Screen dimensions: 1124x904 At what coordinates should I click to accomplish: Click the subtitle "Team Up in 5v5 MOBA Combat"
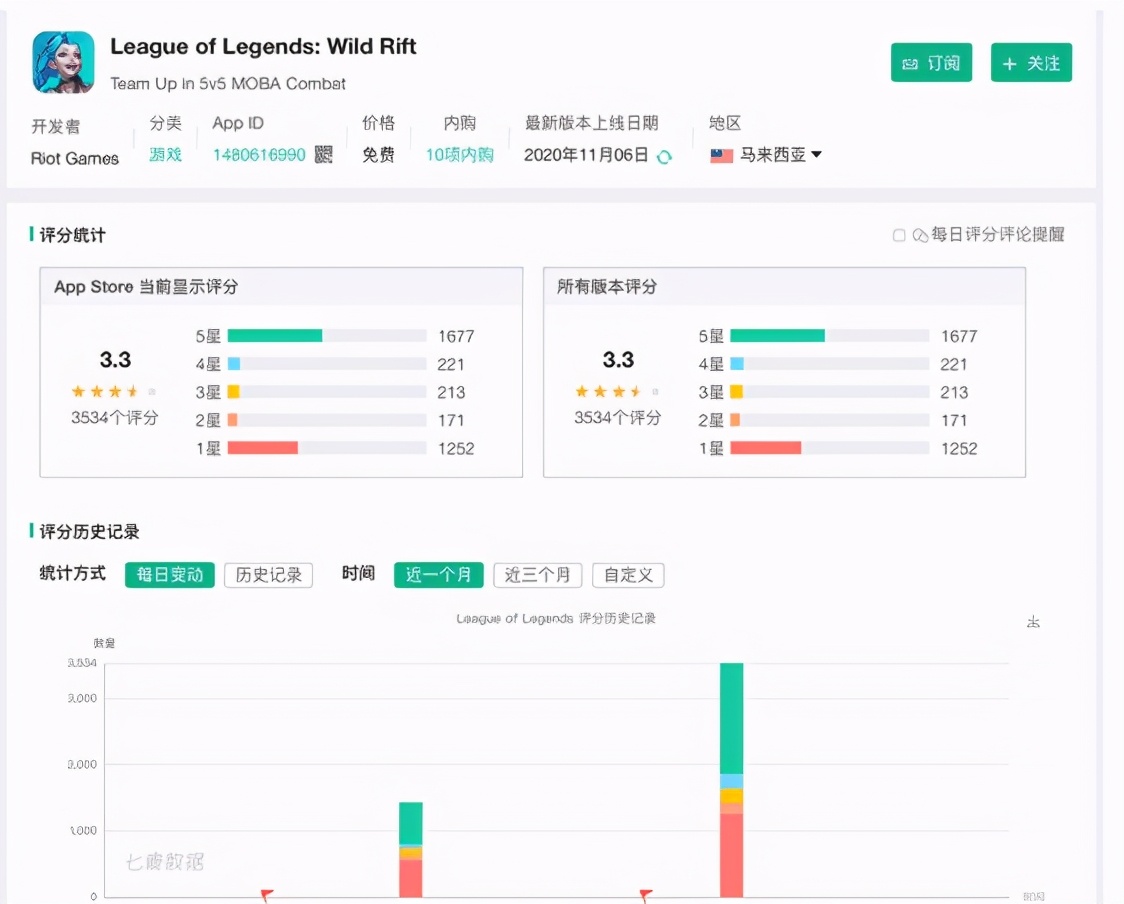[228, 84]
